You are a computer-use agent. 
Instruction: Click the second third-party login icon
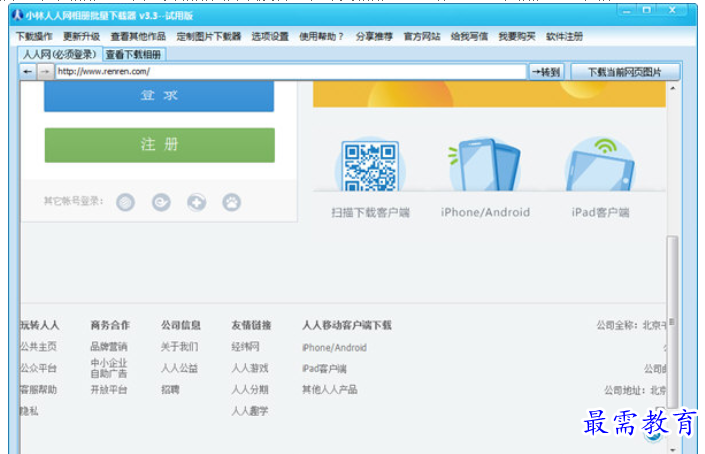click(161, 202)
